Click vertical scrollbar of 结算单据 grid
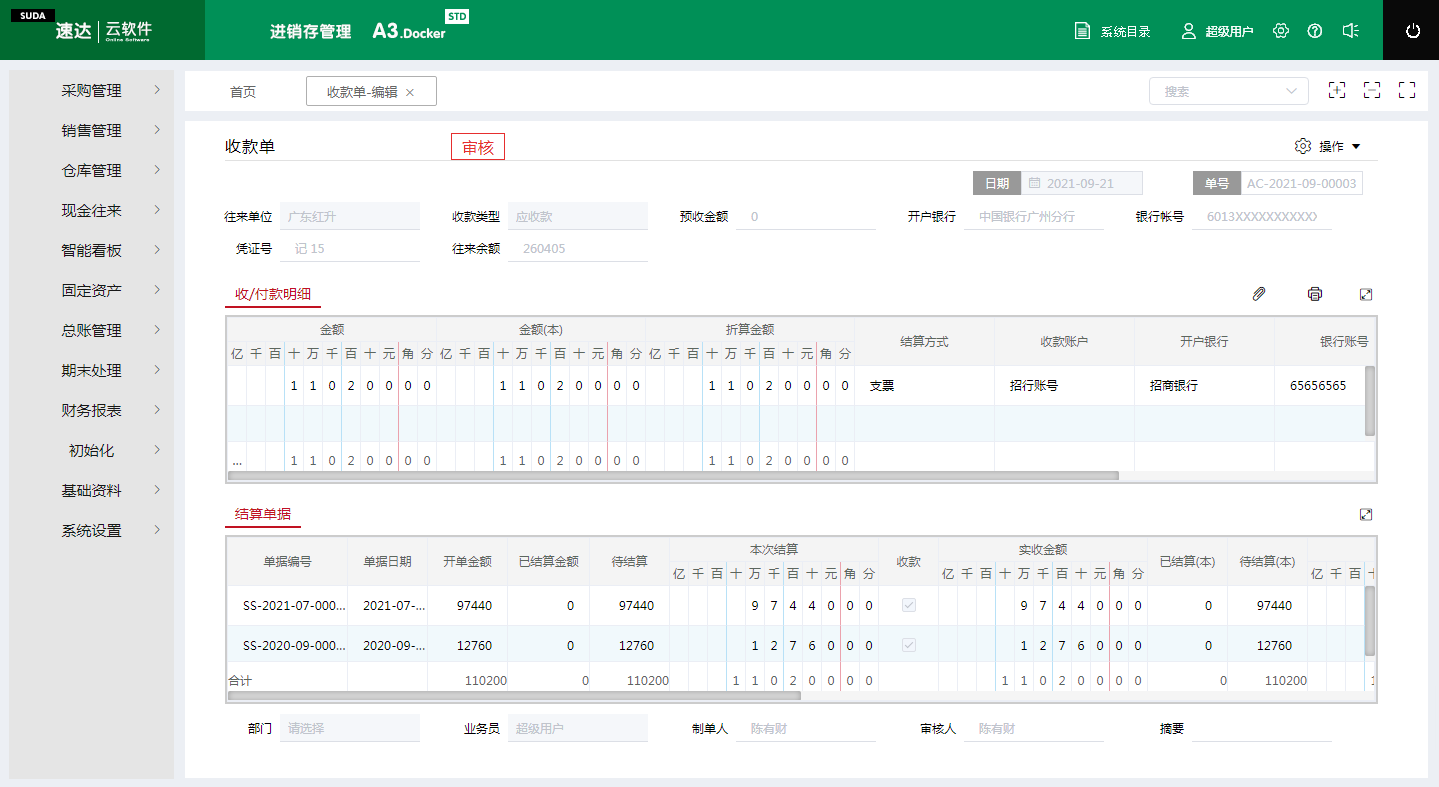 tap(1370, 620)
